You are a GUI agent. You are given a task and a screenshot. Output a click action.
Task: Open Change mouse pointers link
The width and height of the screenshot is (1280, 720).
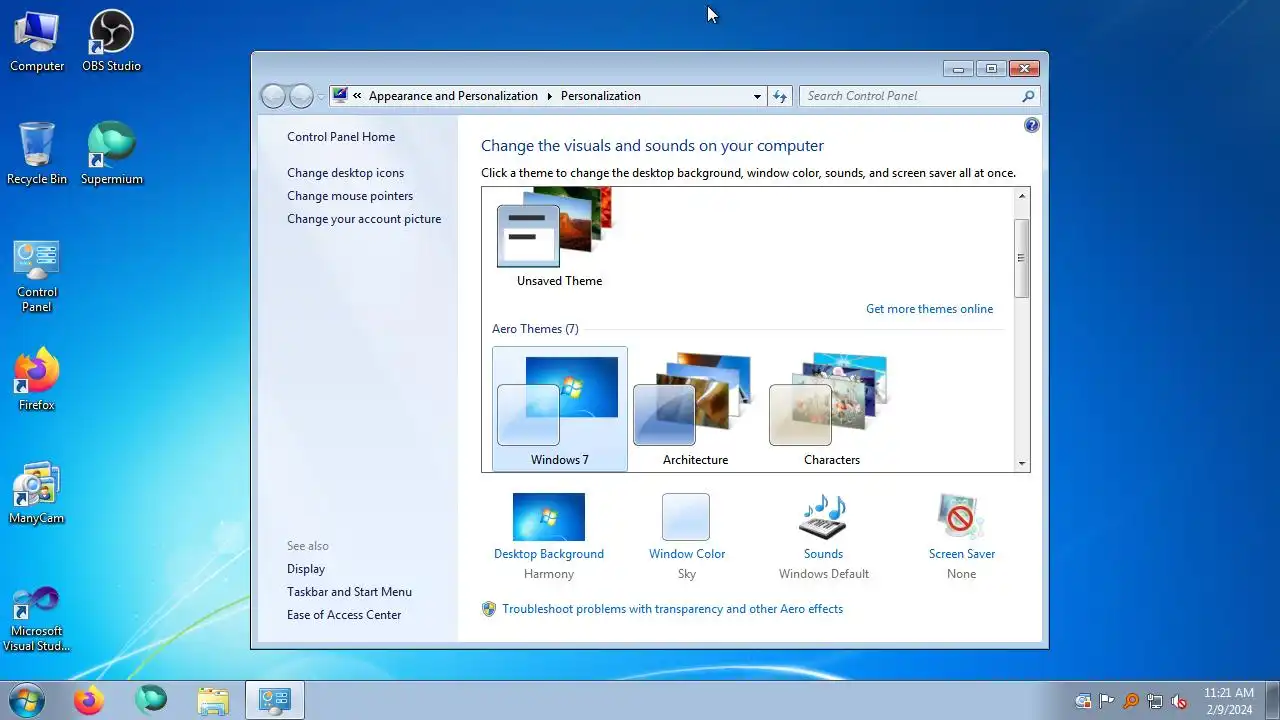(x=350, y=196)
